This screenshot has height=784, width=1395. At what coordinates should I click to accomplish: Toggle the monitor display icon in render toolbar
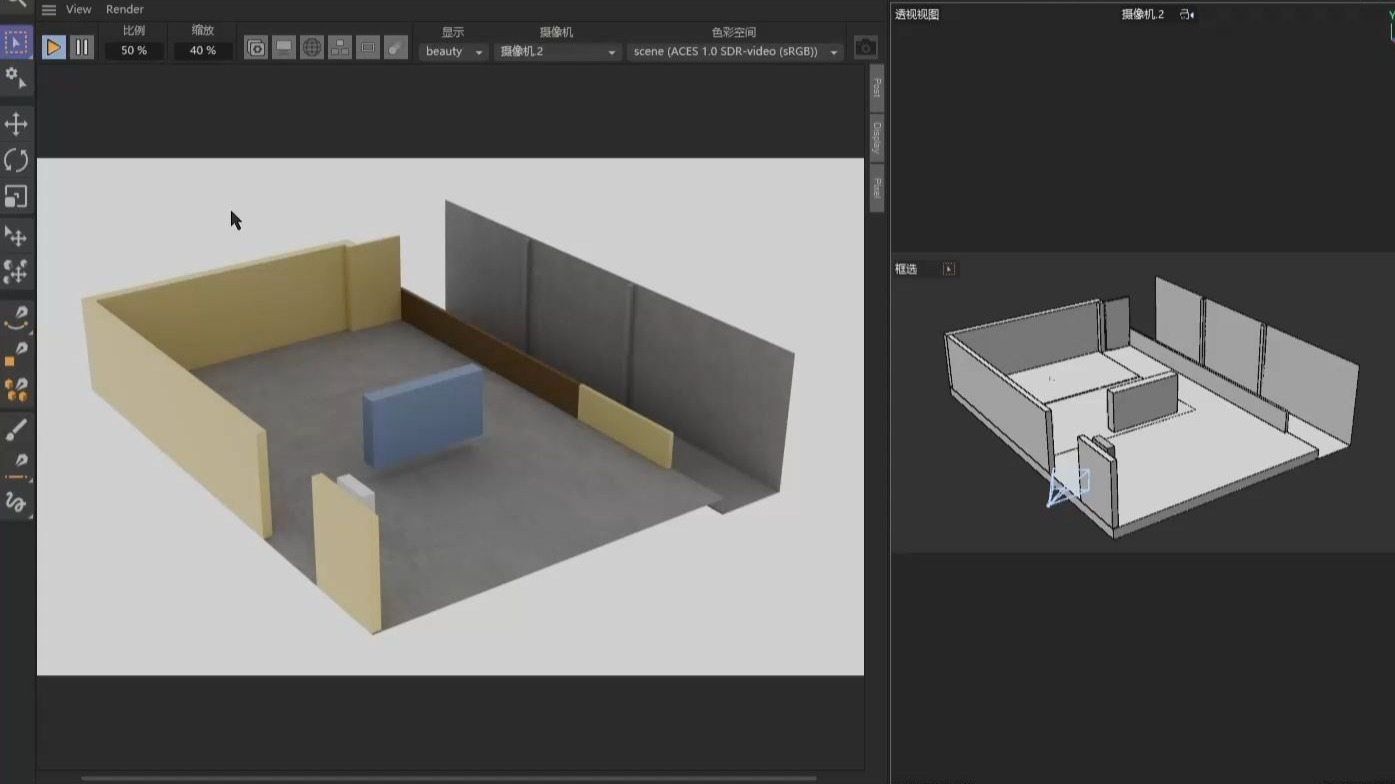tap(284, 47)
